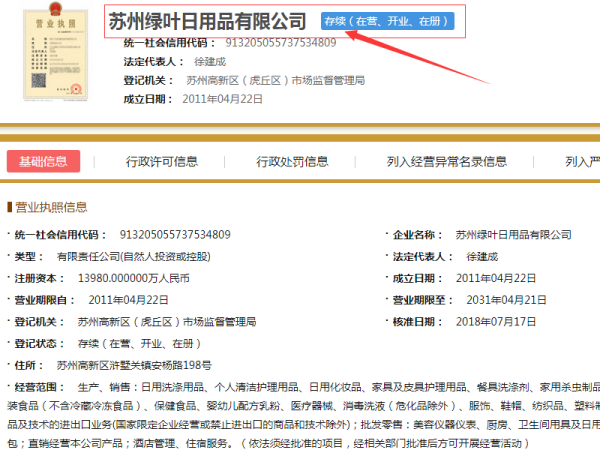
Task: Click the header's 登记机关 authority name
Action: (275, 80)
